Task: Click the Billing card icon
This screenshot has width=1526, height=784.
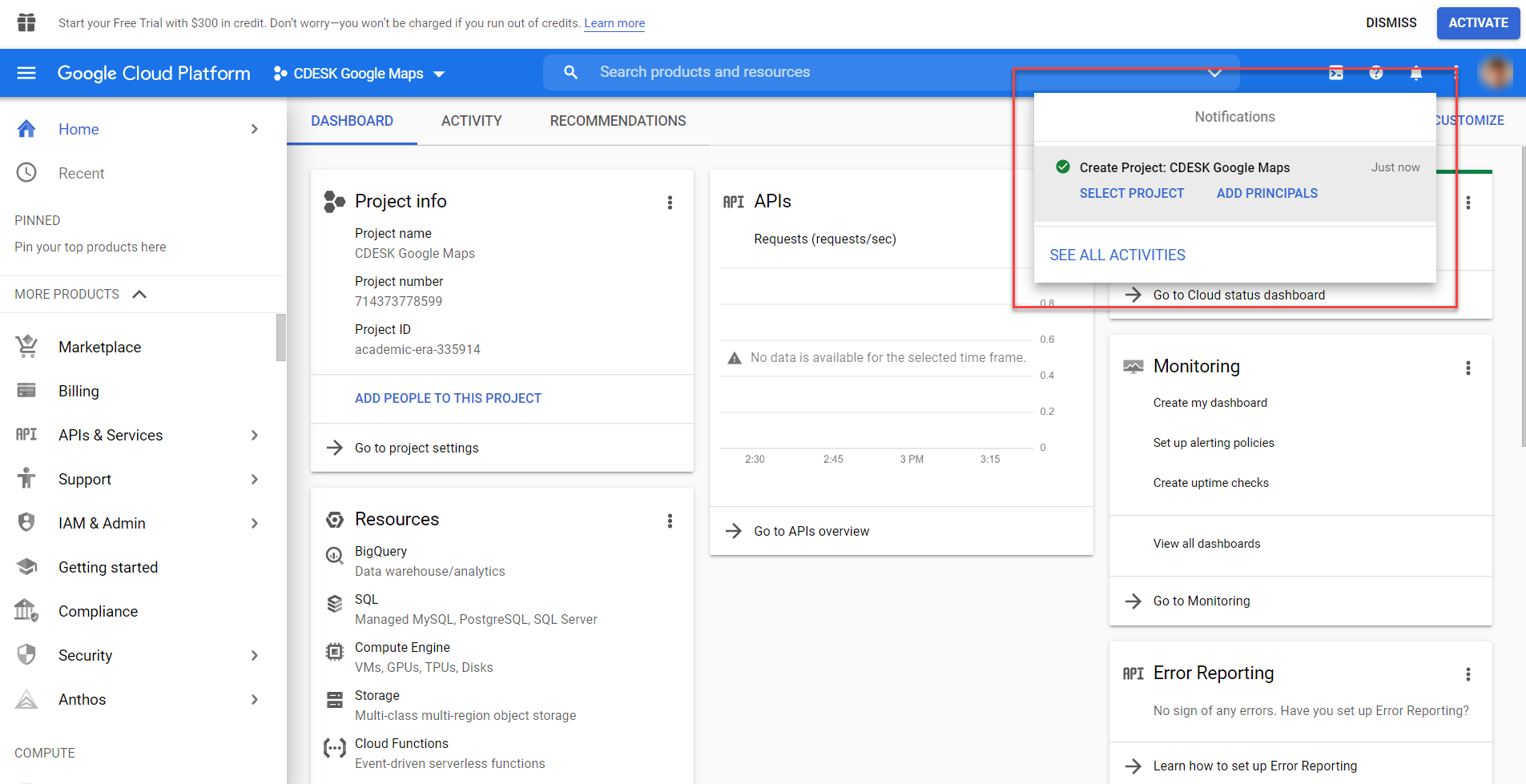Action: (26, 391)
